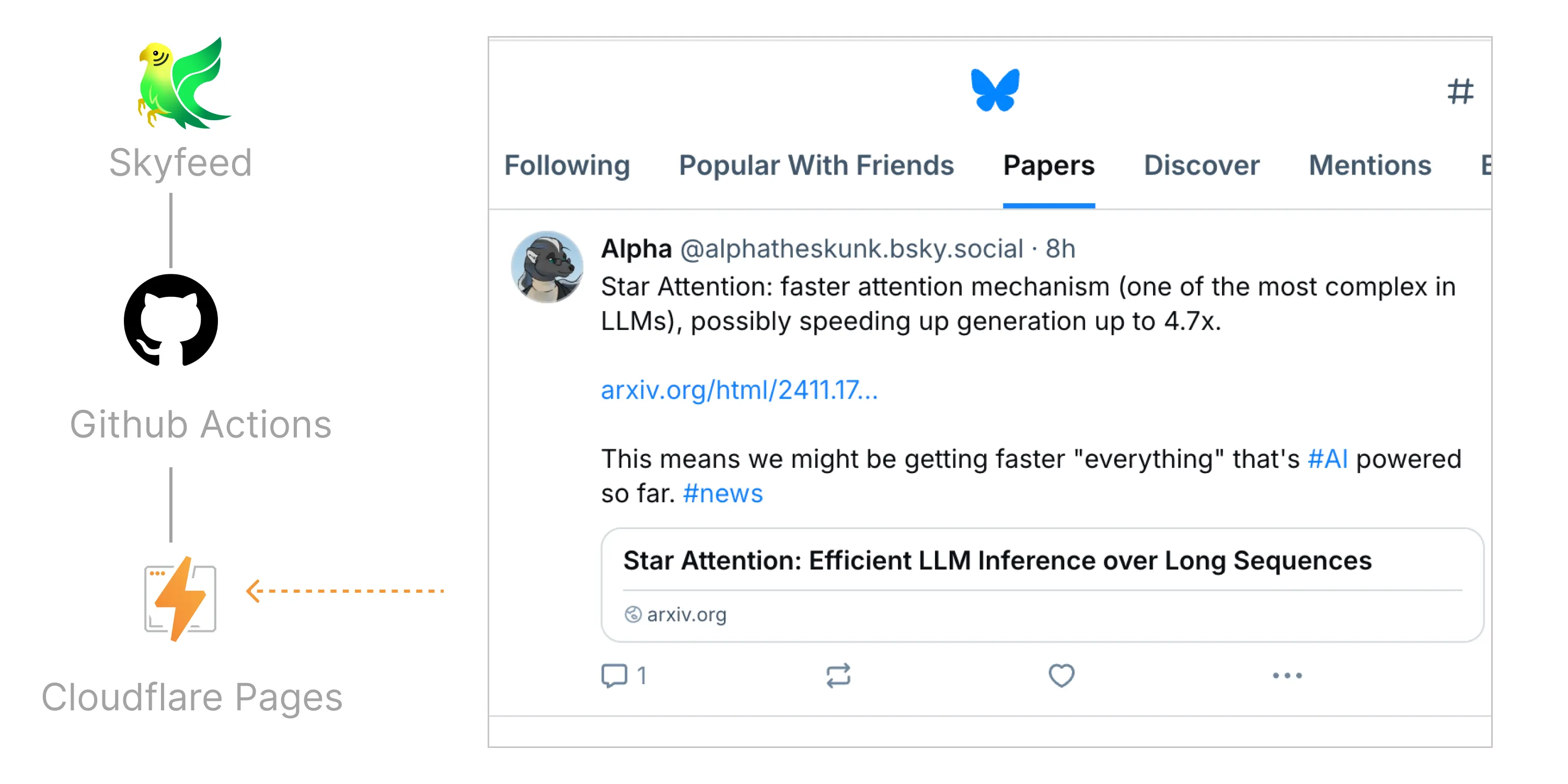Click the #AI hashtag
The image size is (1568, 784).
coord(1328,459)
